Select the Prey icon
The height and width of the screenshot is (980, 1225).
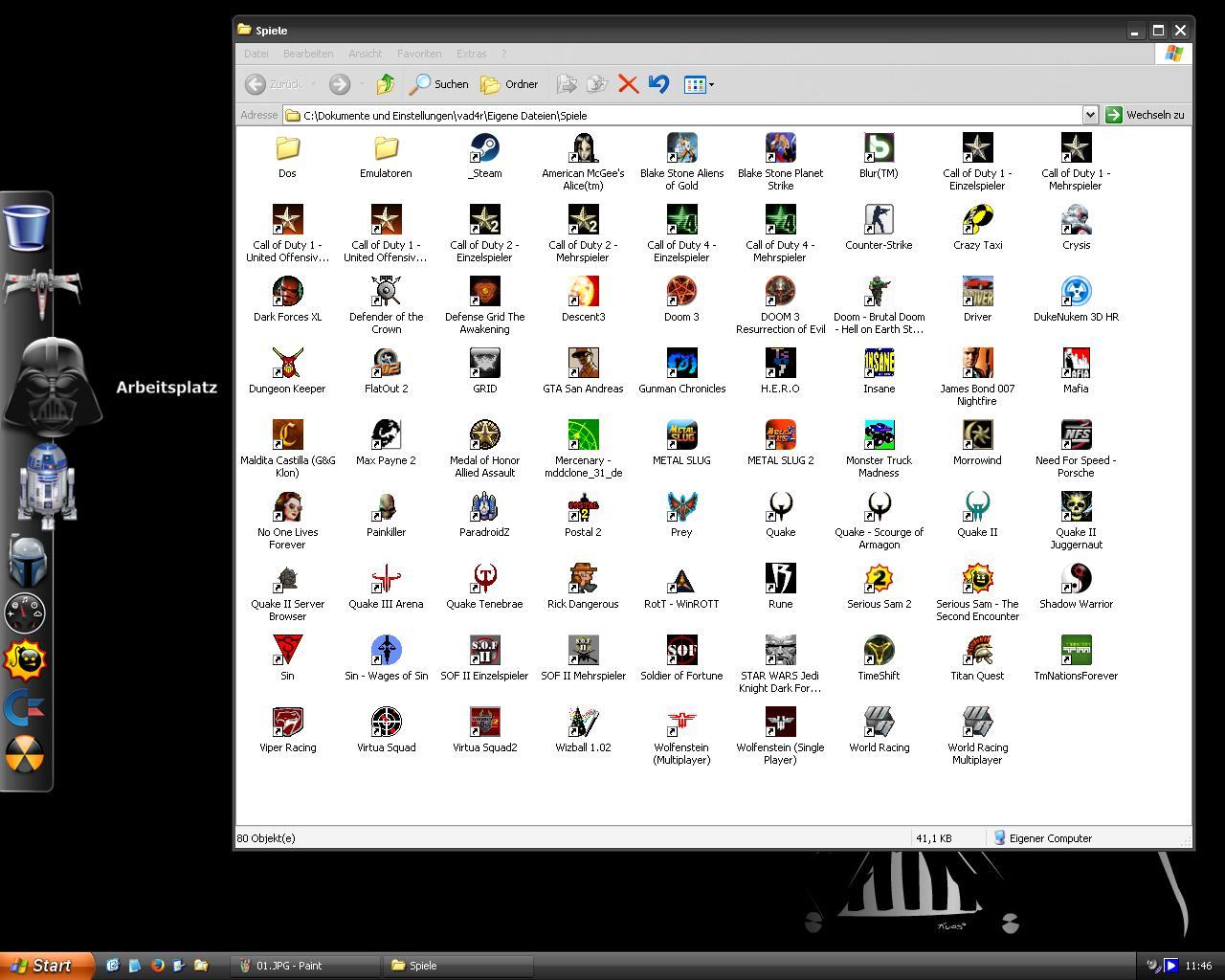pos(681,507)
